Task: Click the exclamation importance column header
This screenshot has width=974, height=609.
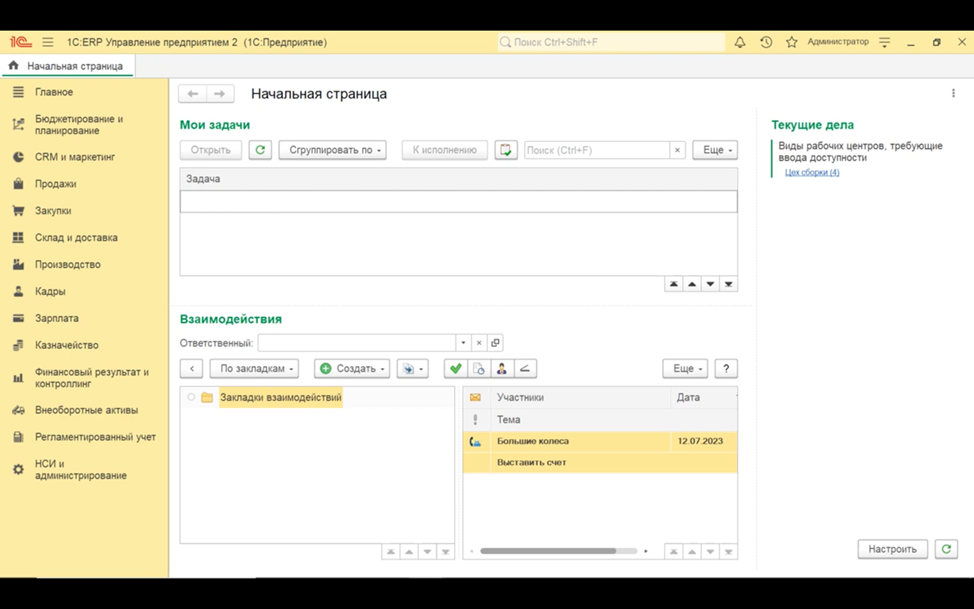Action: pos(475,419)
